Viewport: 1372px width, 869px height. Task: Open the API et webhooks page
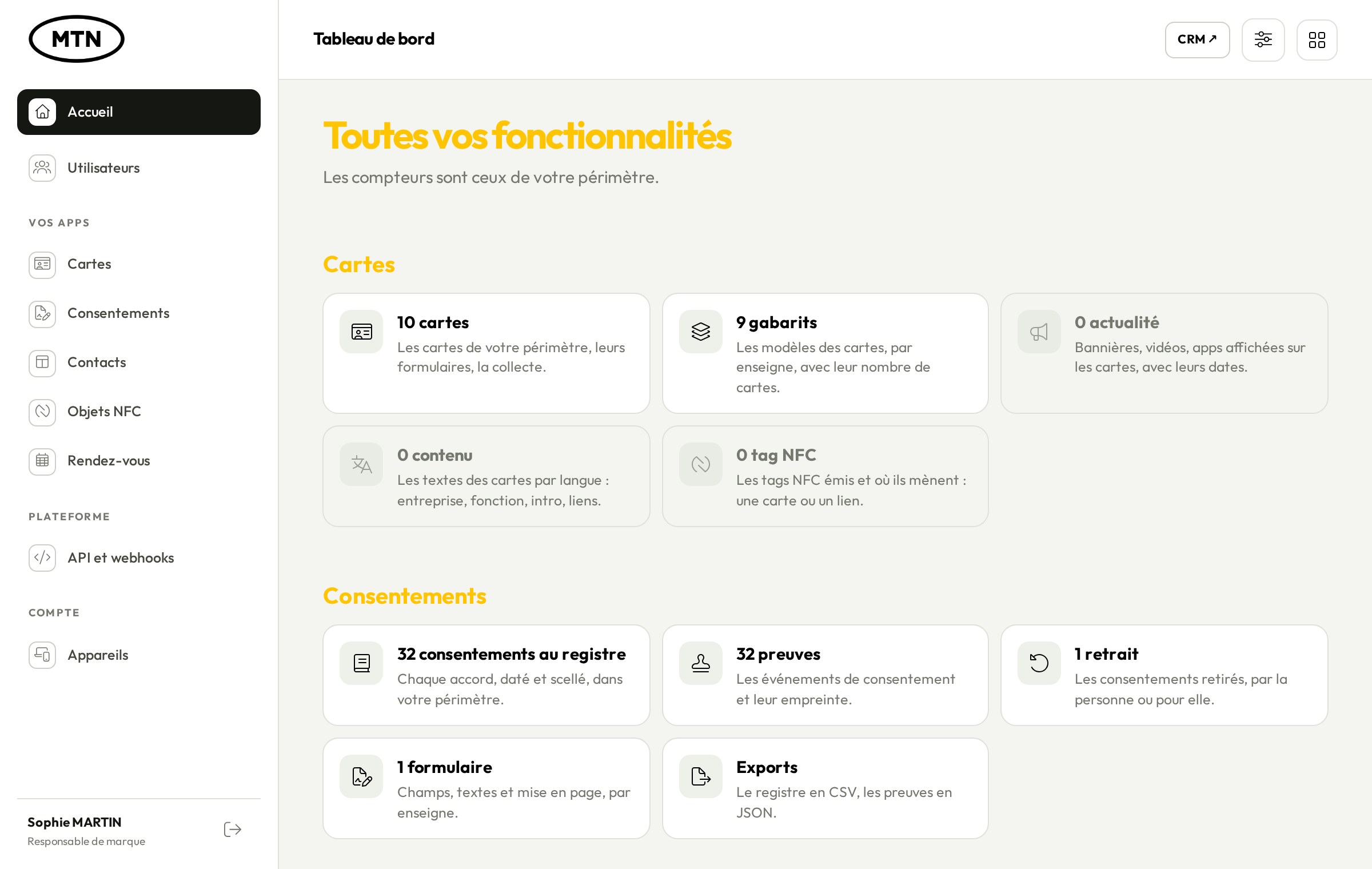coord(139,558)
